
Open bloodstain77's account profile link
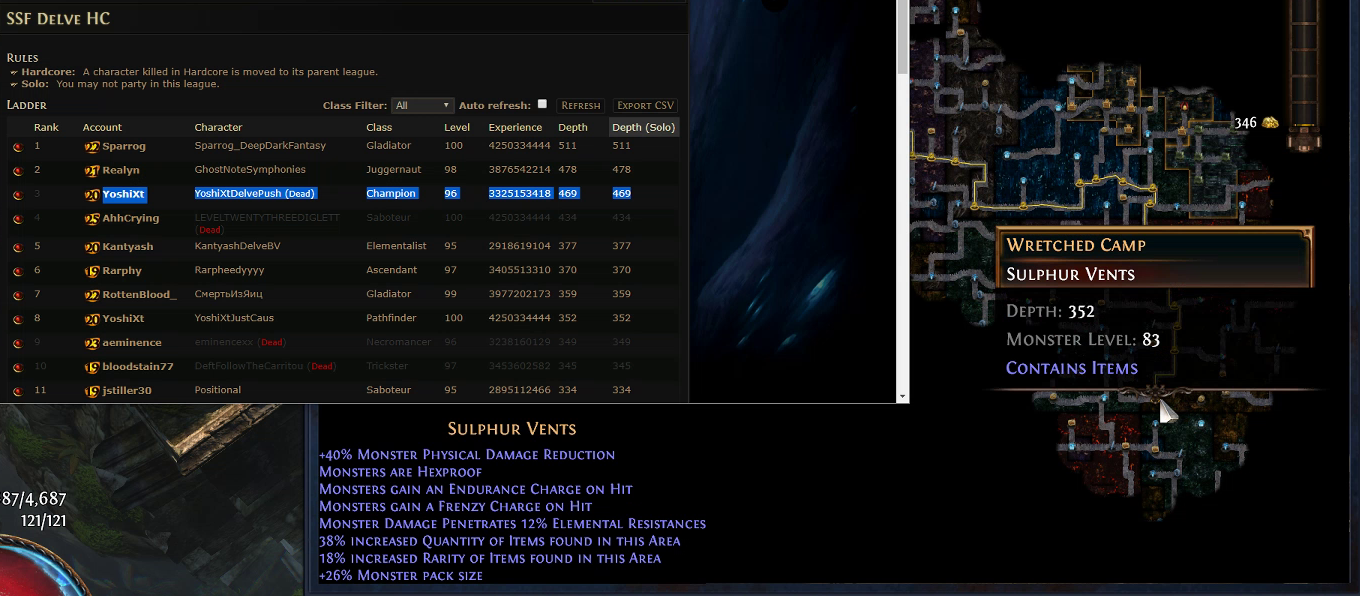coord(138,366)
